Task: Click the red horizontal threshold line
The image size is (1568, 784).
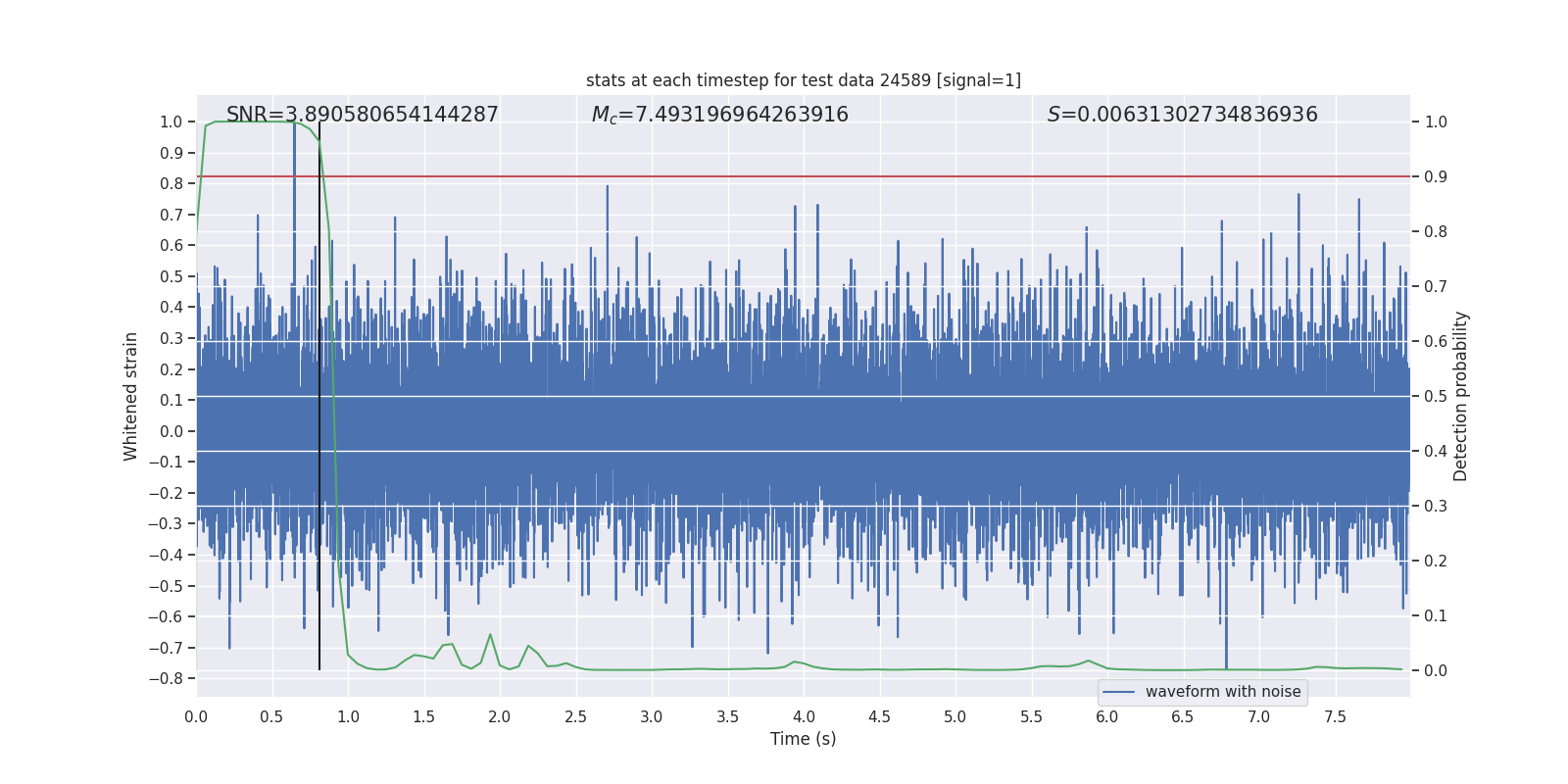Action: click(x=882, y=176)
